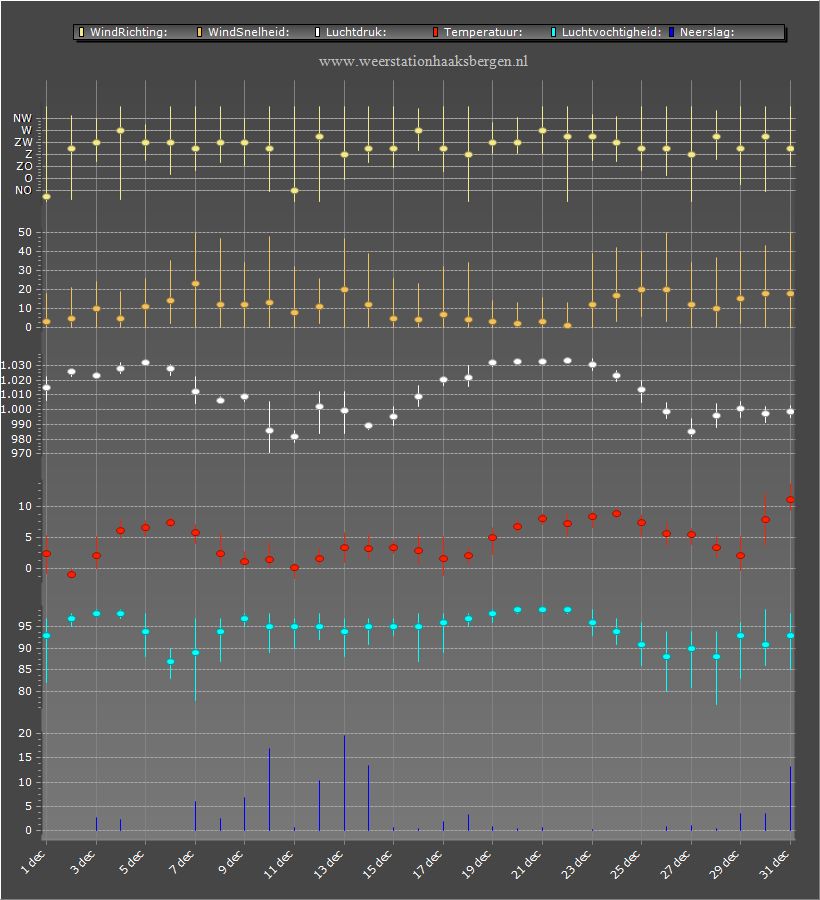820x900 pixels.
Task: Click the 25 dec date label
Action: click(625, 864)
